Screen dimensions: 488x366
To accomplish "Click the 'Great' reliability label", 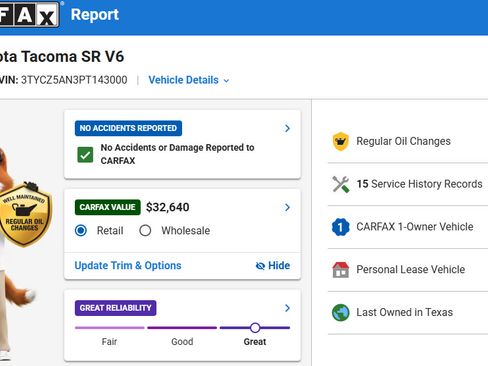I will coord(255,342).
